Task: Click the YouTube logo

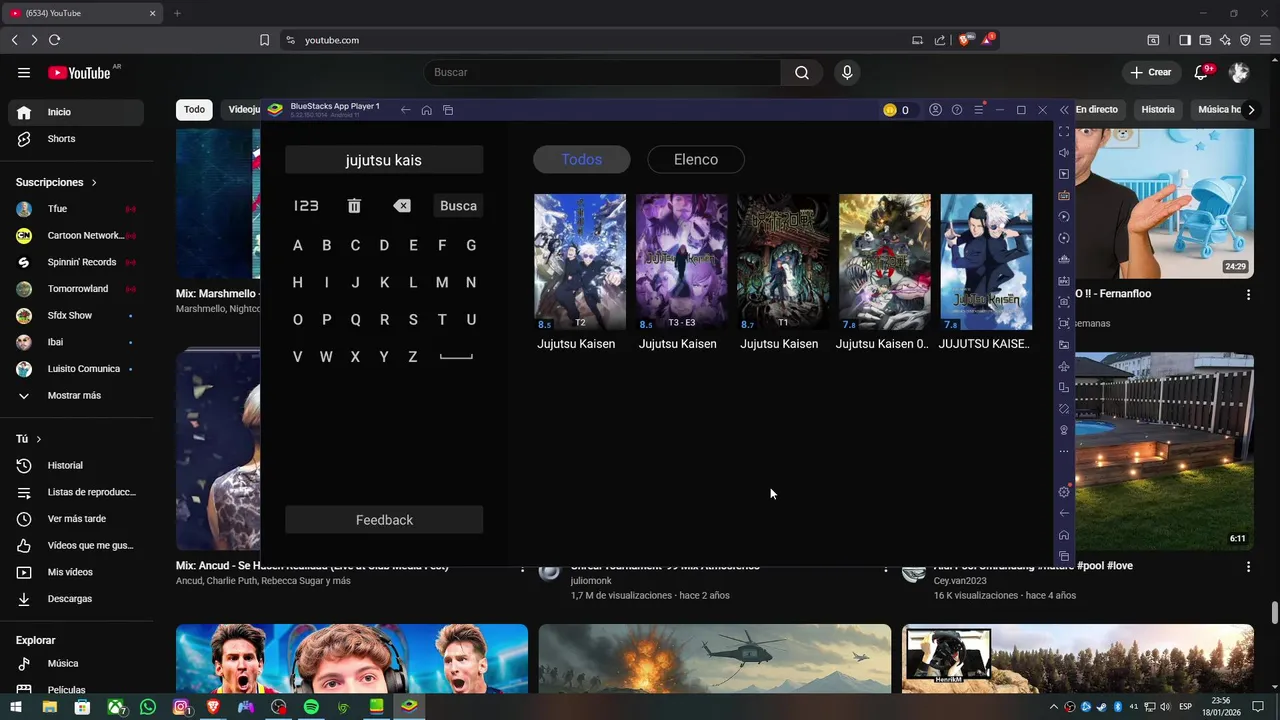Action: 79,72
